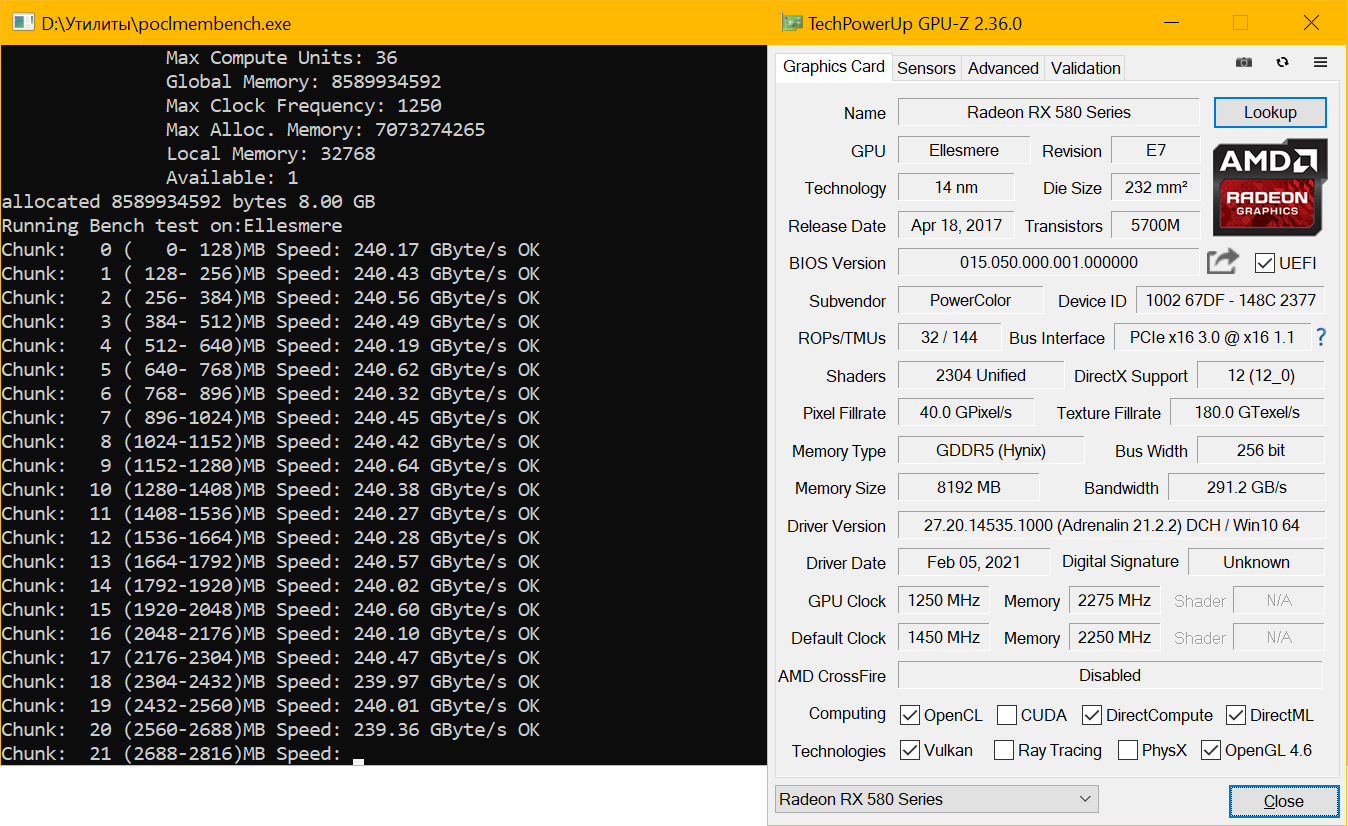This screenshot has width=1348, height=826.
Task: Click the Lookup button
Action: pyautogui.click(x=1270, y=112)
